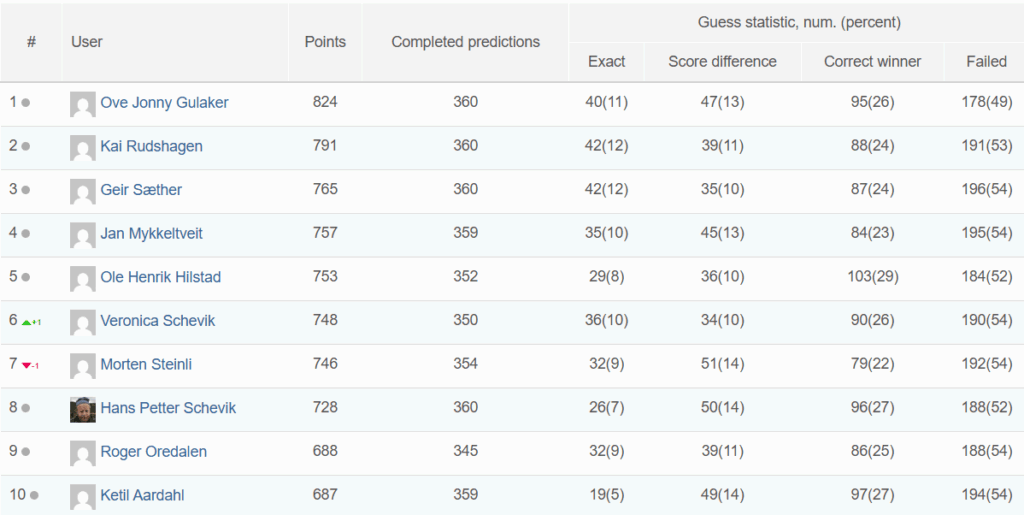
Task: Open Veronica Schevik's profile link
Action: point(158,320)
